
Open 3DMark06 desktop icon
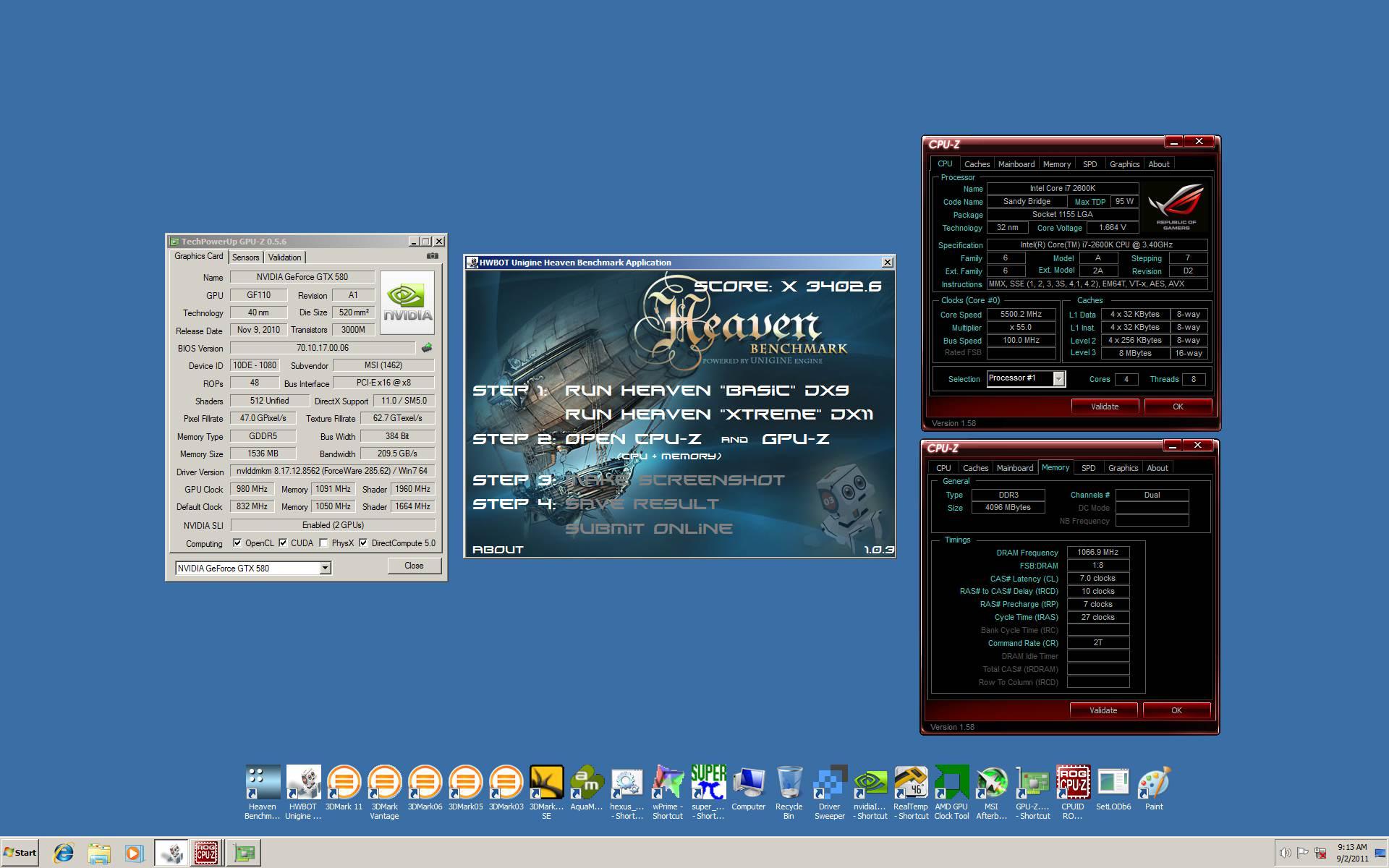425,788
